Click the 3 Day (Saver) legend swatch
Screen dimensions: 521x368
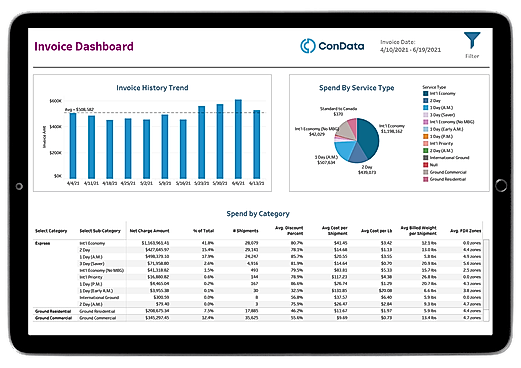(425, 115)
